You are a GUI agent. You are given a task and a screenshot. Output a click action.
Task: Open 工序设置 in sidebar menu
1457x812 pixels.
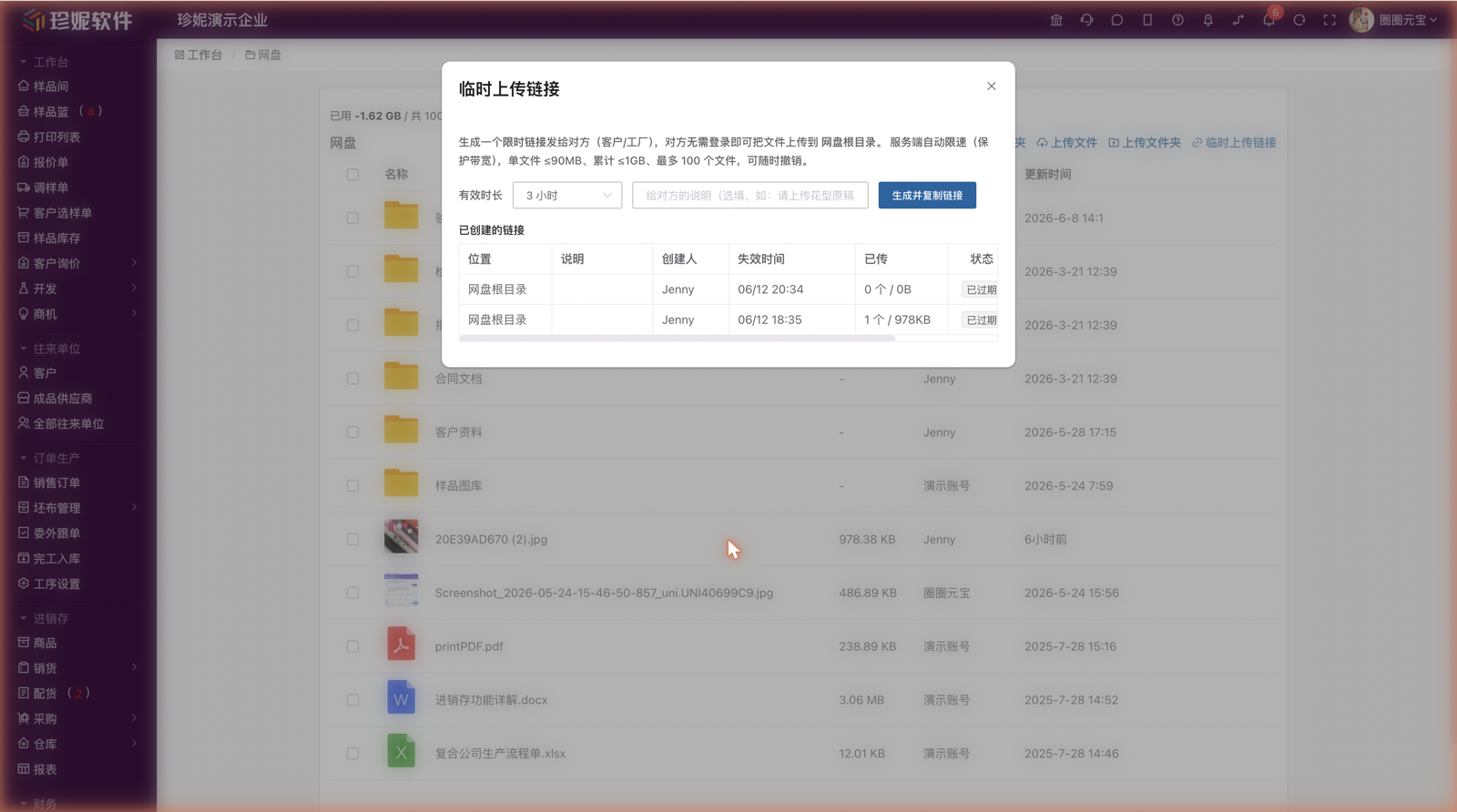(49, 584)
